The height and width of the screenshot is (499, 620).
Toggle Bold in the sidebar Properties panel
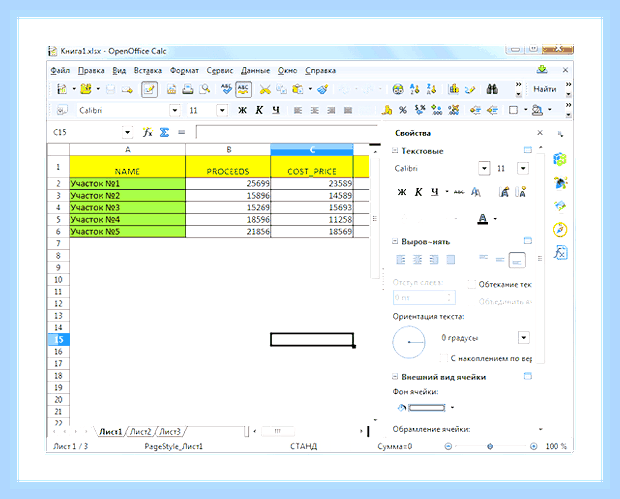coord(402,192)
